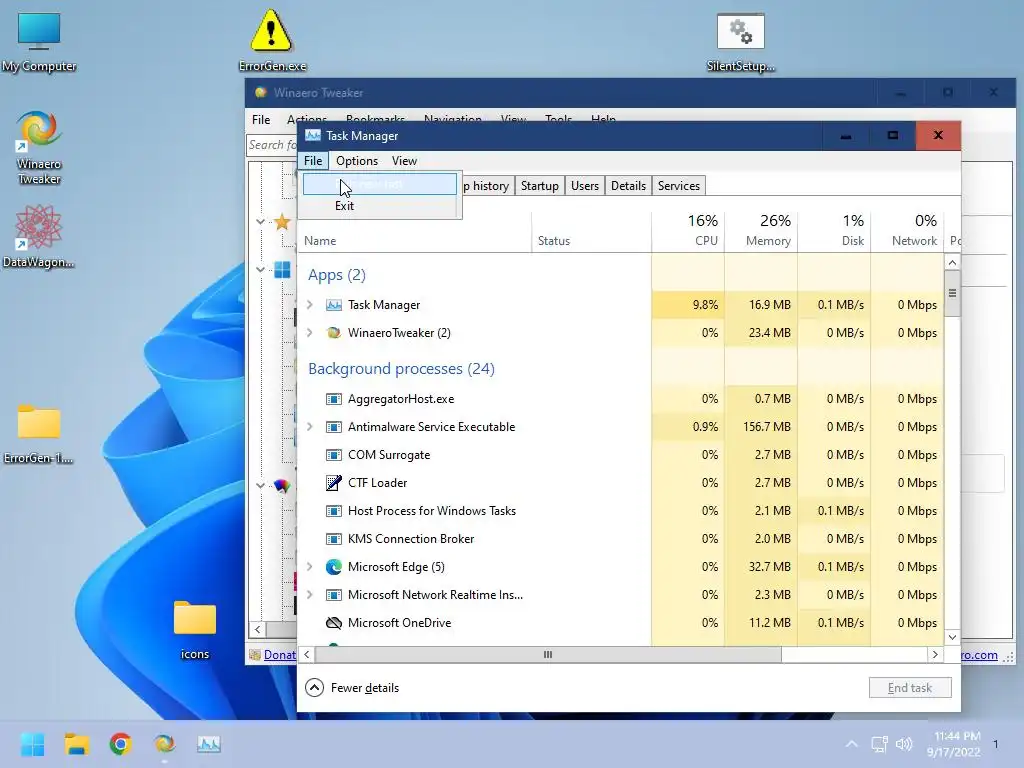
Task: Click the Microsoft Network Realtime Ins... icon
Action: (x=334, y=595)
